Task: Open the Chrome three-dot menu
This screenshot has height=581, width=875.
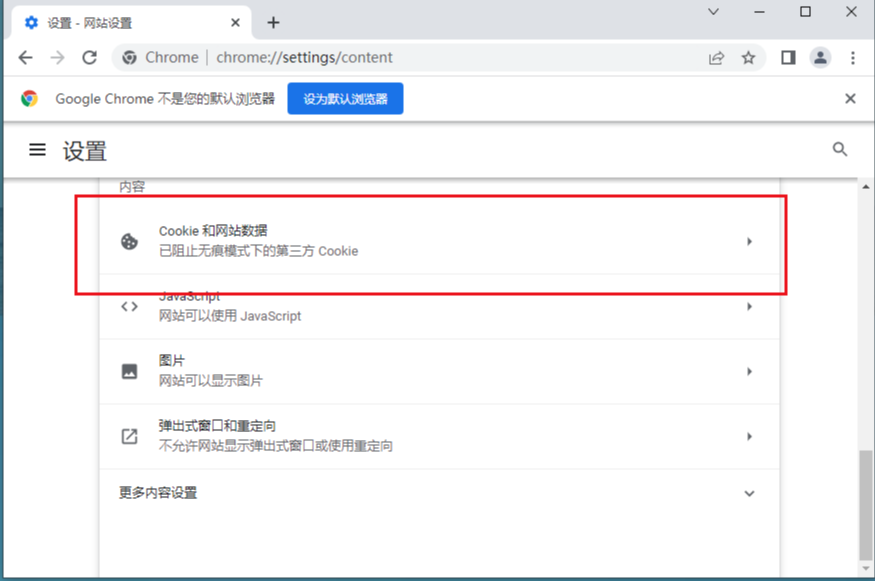Action: point(853,57)
